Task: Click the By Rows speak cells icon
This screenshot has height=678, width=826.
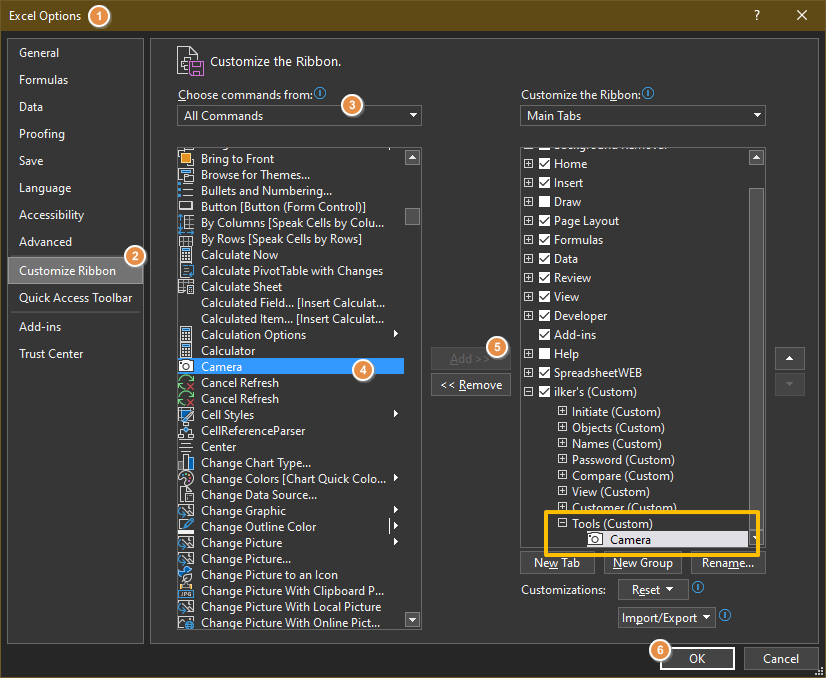Action: click(x=186, y=239)
